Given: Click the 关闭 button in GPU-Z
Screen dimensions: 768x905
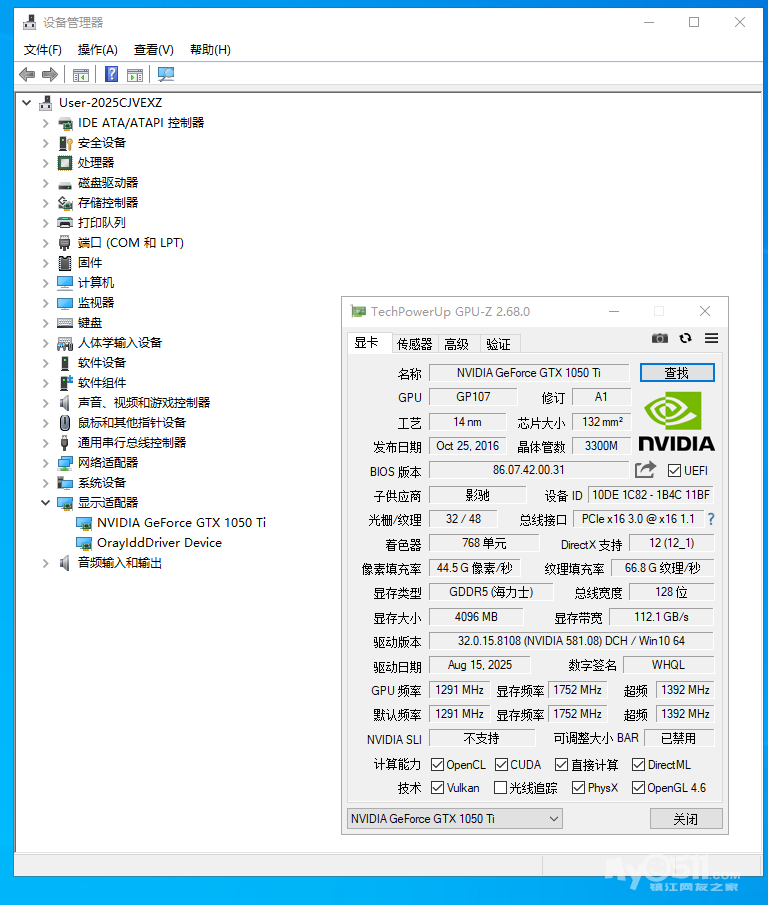Looking at the screenshot, I should point(685,819).
